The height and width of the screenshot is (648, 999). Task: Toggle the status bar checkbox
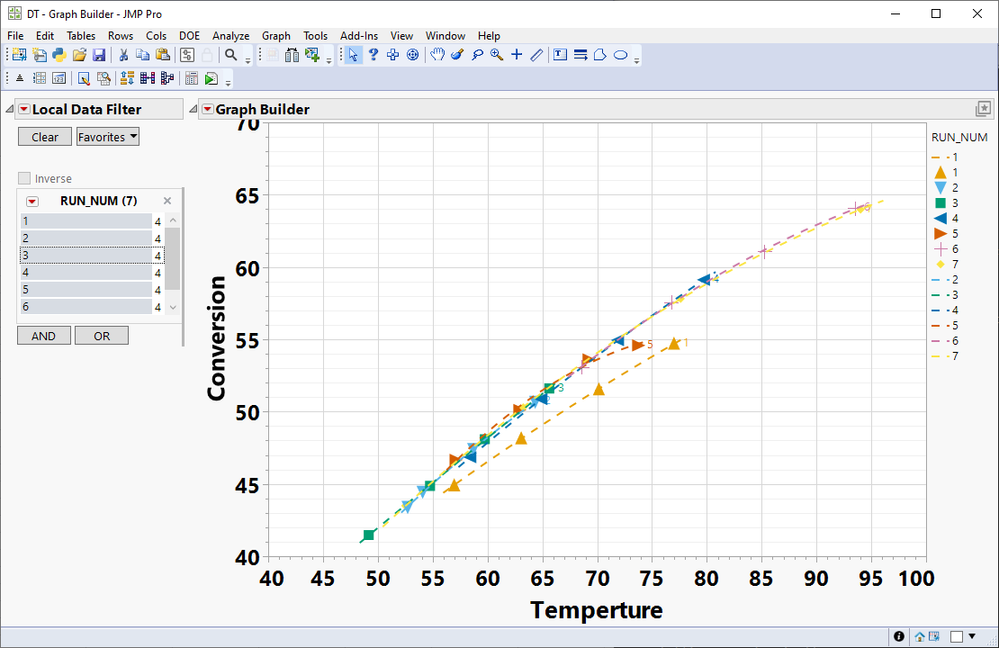956,636
